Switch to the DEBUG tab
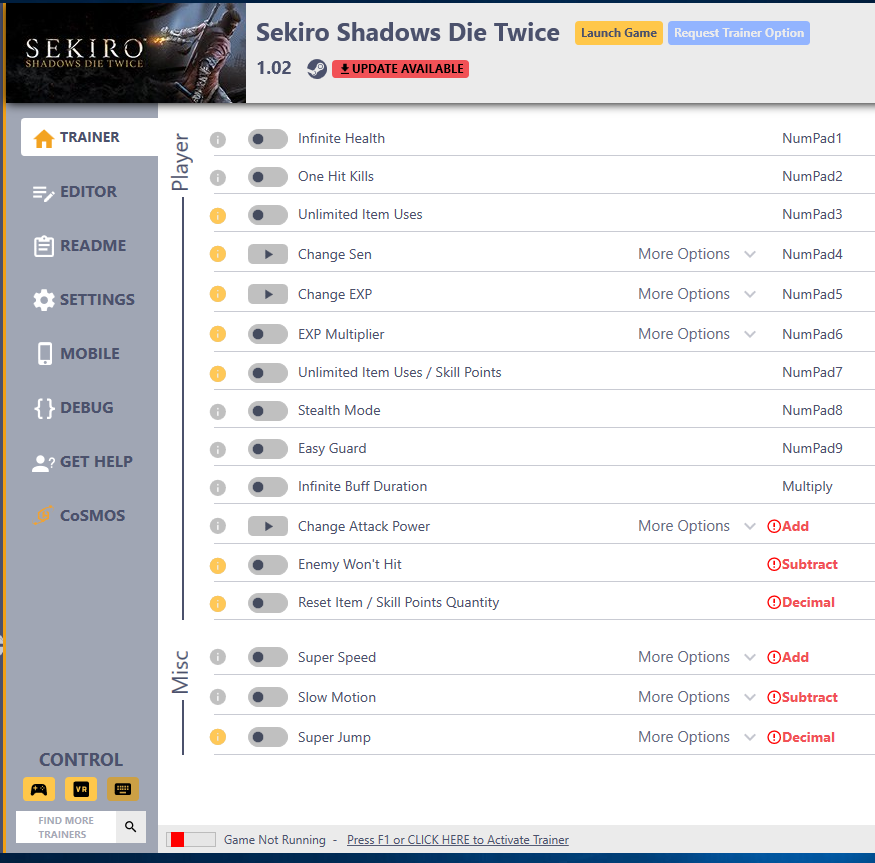 pos(74,408)
